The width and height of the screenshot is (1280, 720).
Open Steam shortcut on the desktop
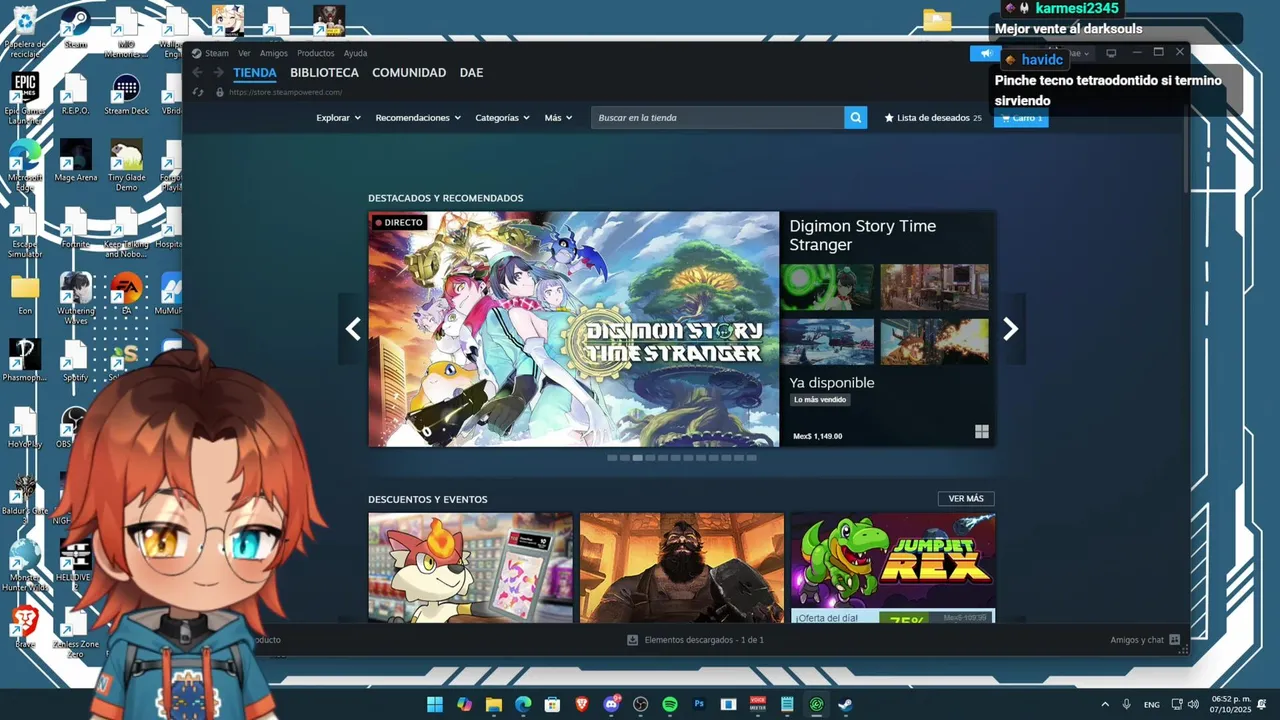[75, 28]
